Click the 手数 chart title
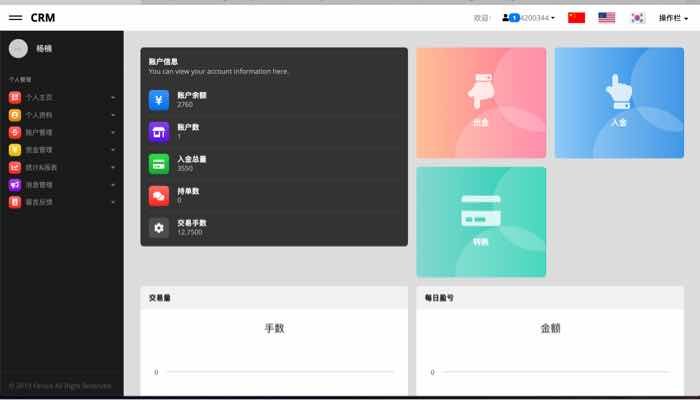This screenshot has width=700, height=400. tap(275, 328)
